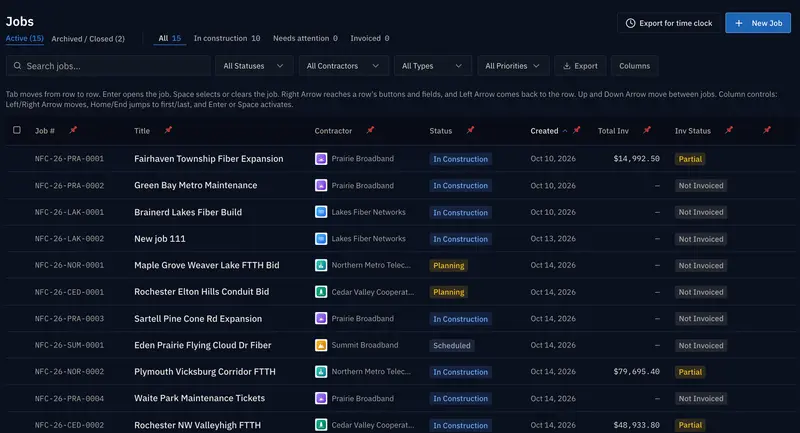Click Northern Metro icon in Maple Grove row
800x433 pixels.
tap(321, 265)
